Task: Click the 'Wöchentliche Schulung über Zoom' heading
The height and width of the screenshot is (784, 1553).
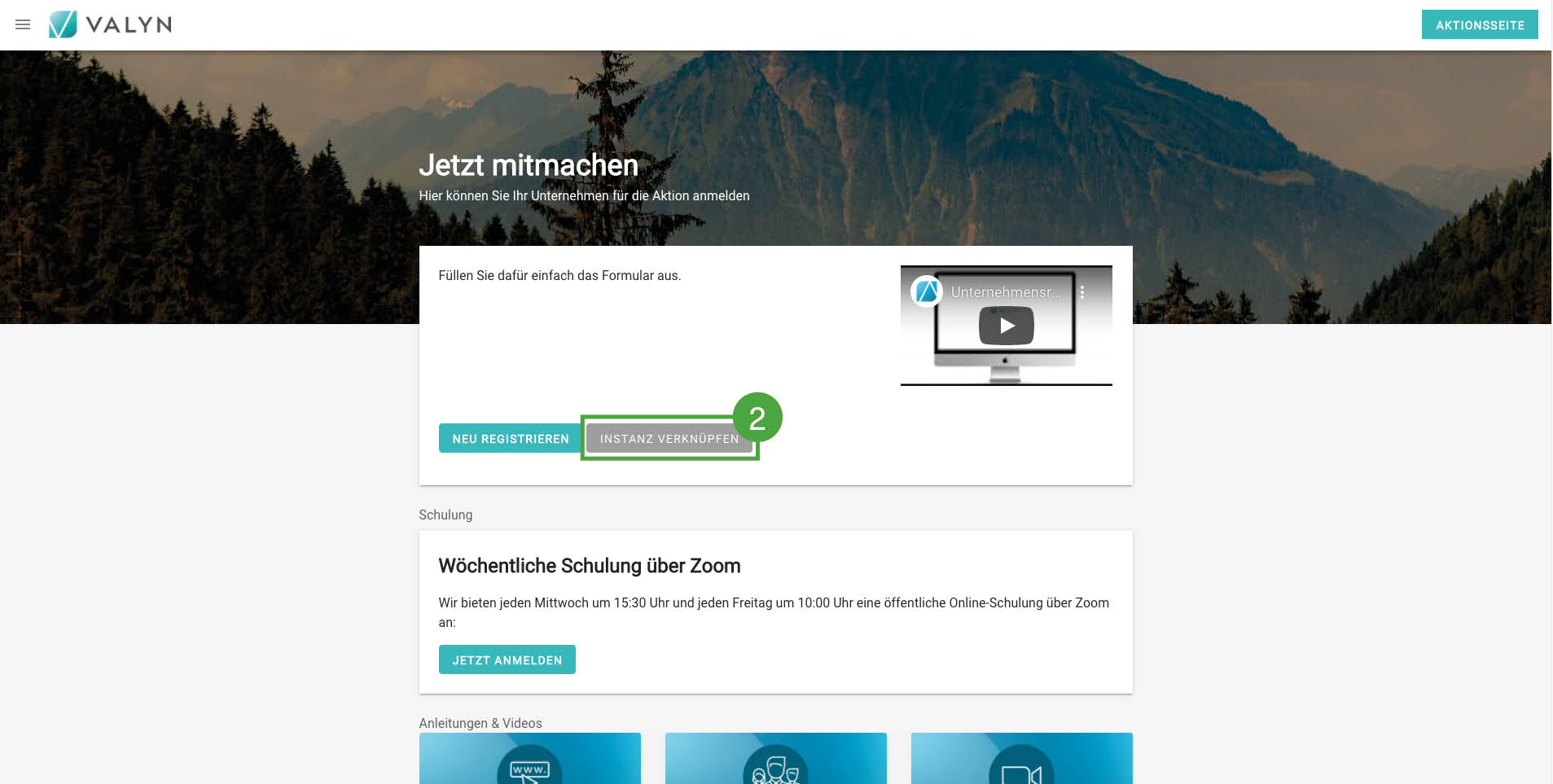Action: coord(589,566)
